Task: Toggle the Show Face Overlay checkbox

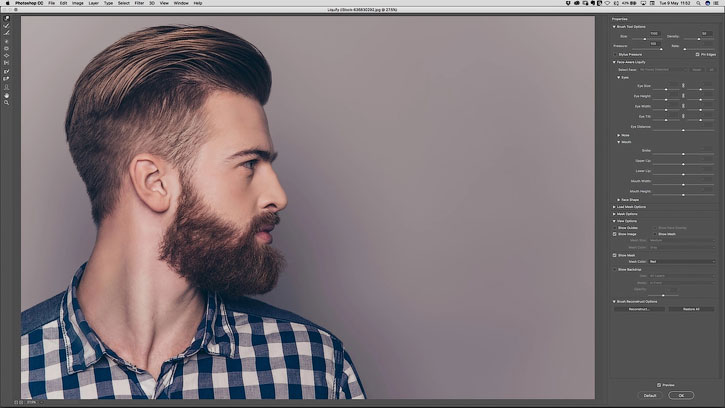Action: [x=655, y=228]
